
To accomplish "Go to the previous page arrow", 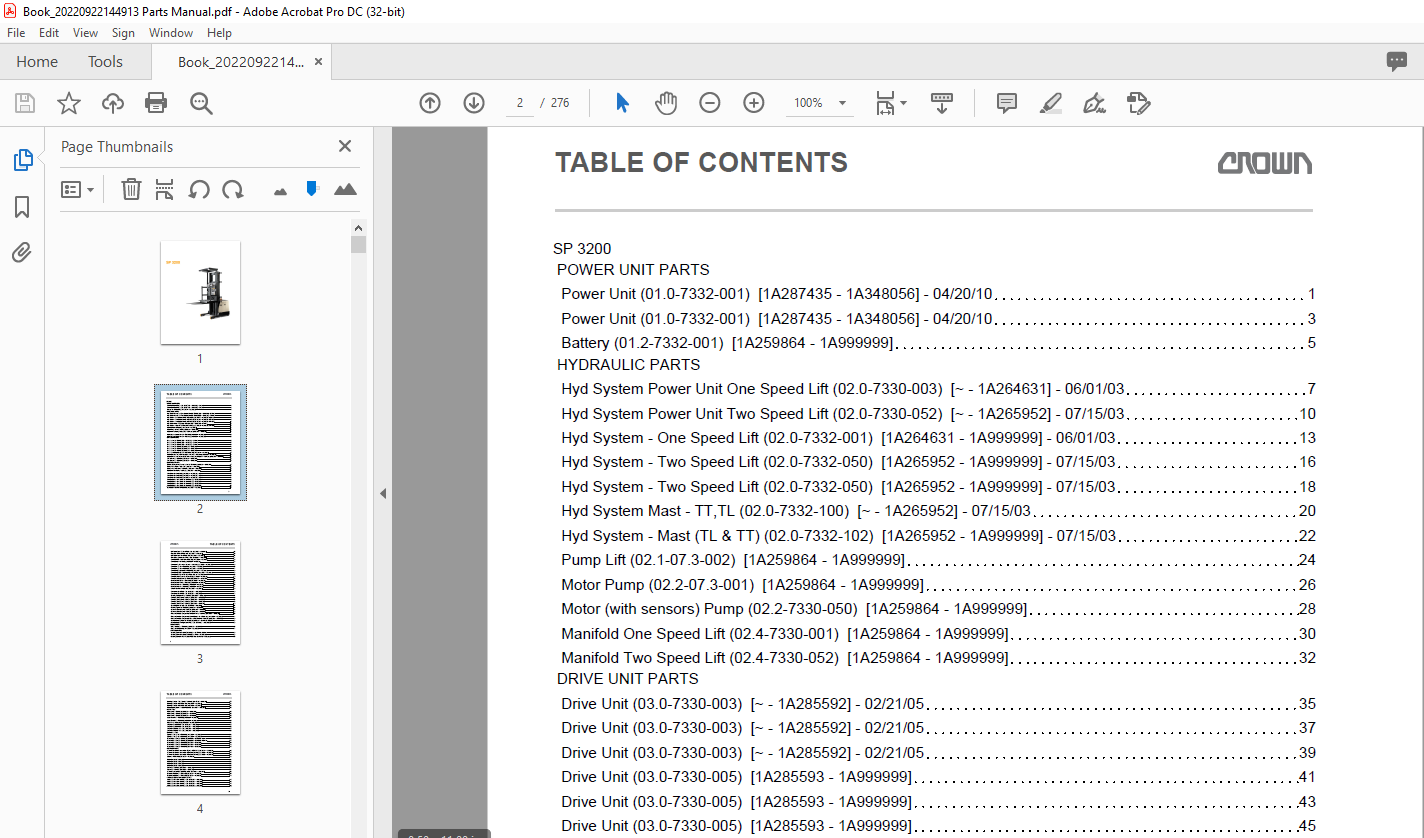I will [430, 103].
